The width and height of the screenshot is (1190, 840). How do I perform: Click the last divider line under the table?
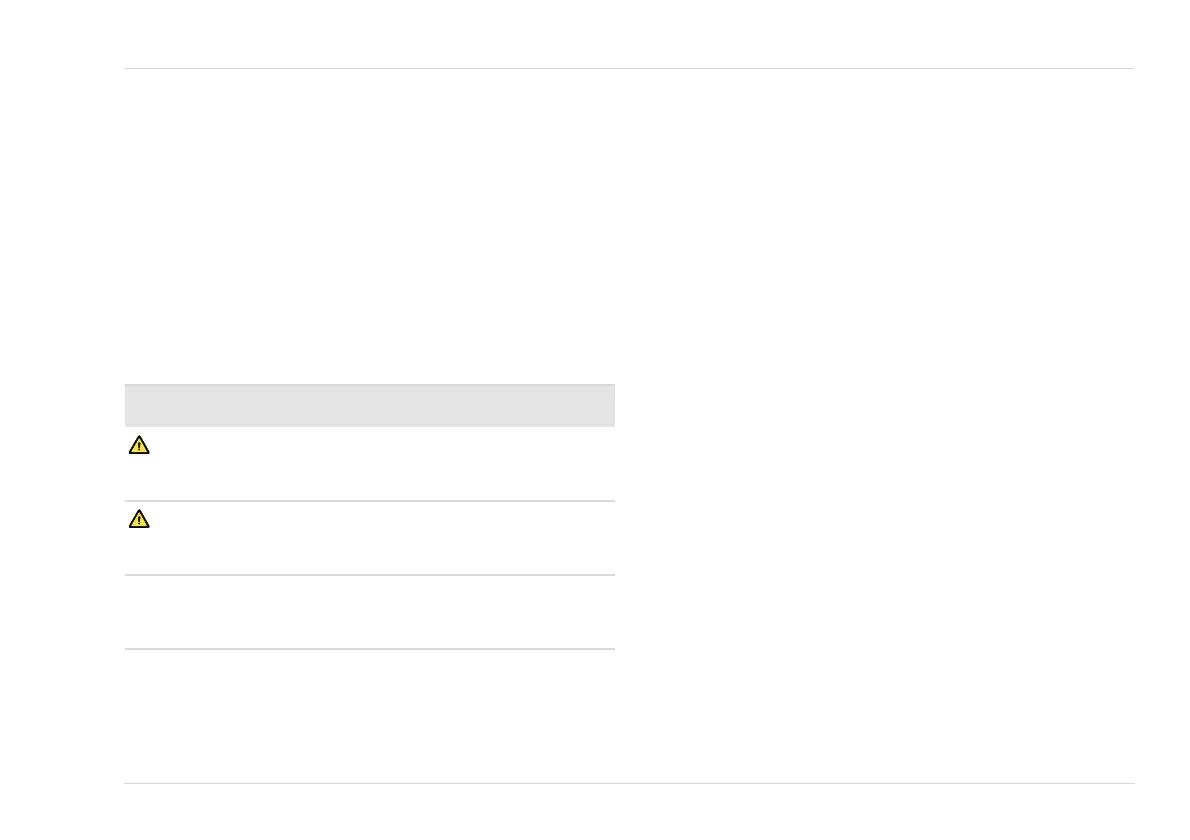(x=370, y=649)
